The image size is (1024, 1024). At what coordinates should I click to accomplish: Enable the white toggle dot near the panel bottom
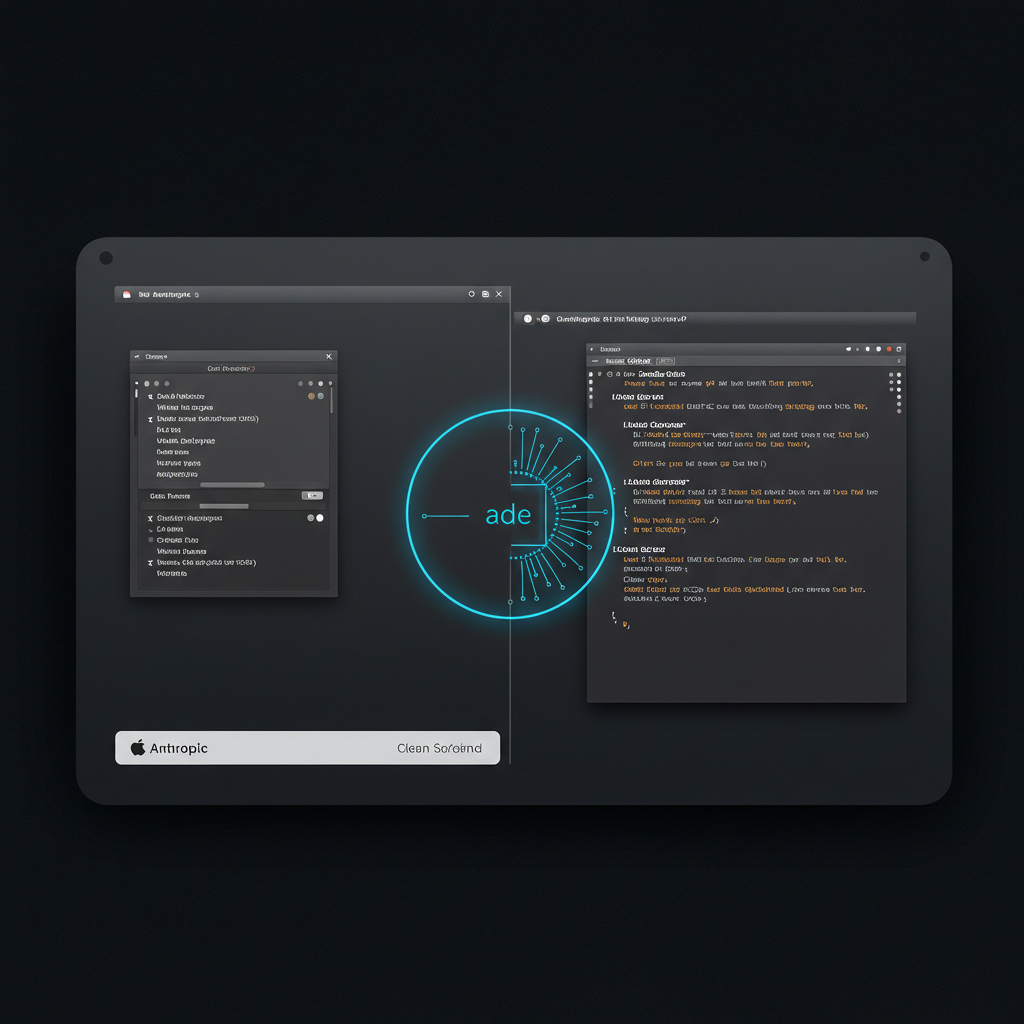point(320,518)
